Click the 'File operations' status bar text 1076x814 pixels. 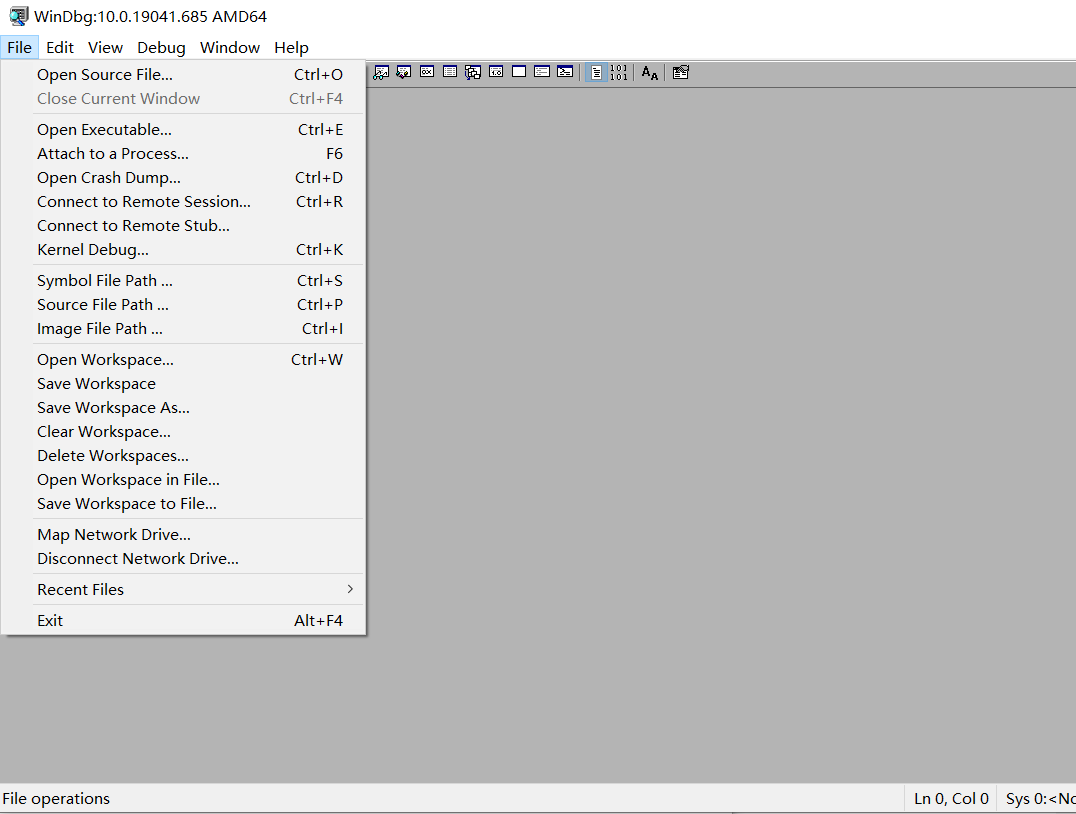click(x=56, y=798)
